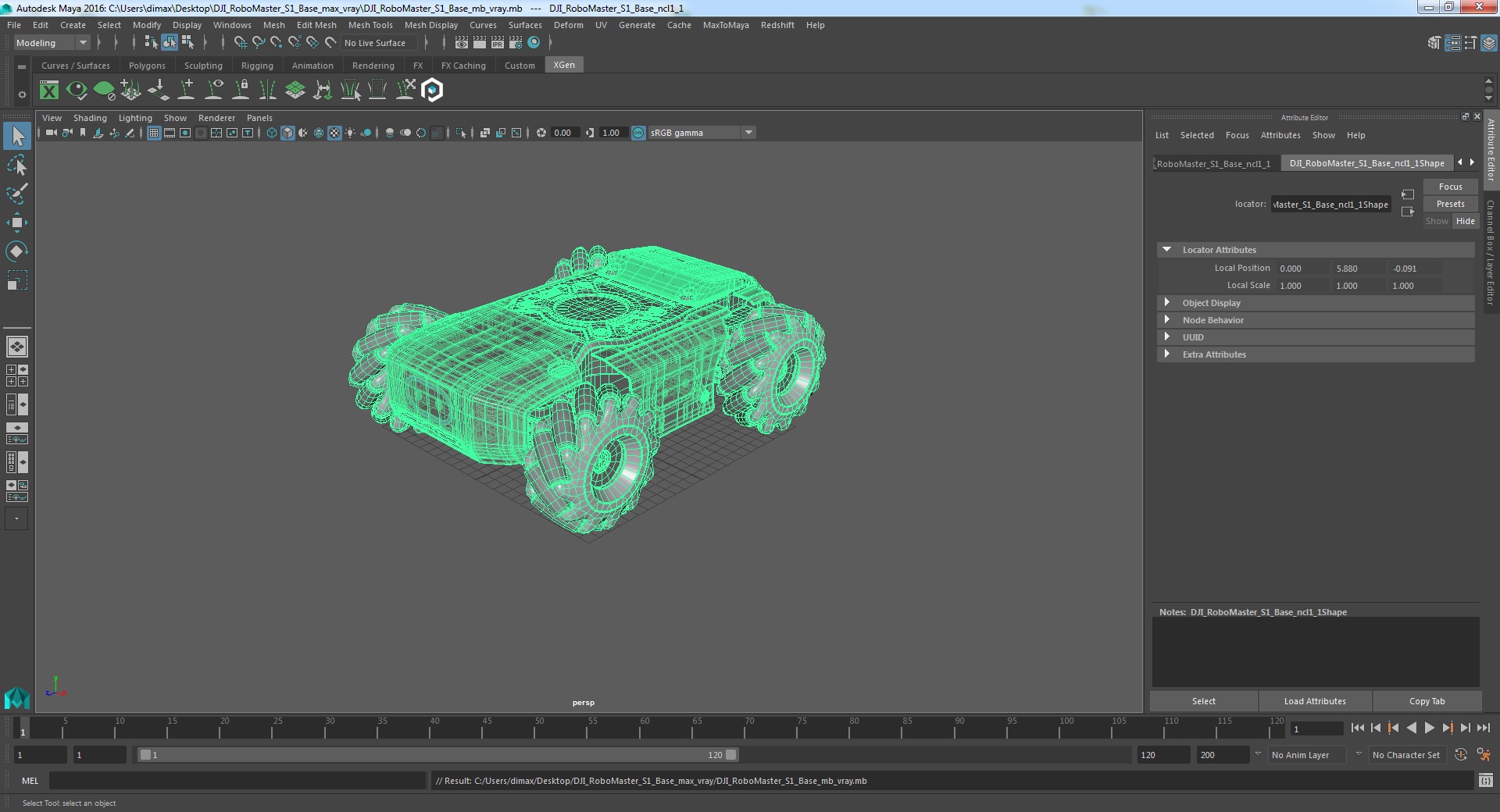Open the No Live Surface field

[379, 43]
